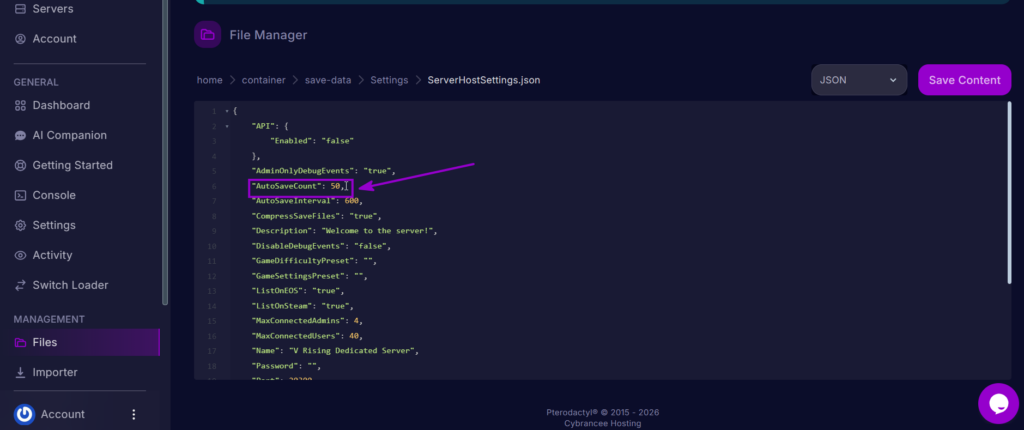Click the Console terminal icon

click(20, 195)
